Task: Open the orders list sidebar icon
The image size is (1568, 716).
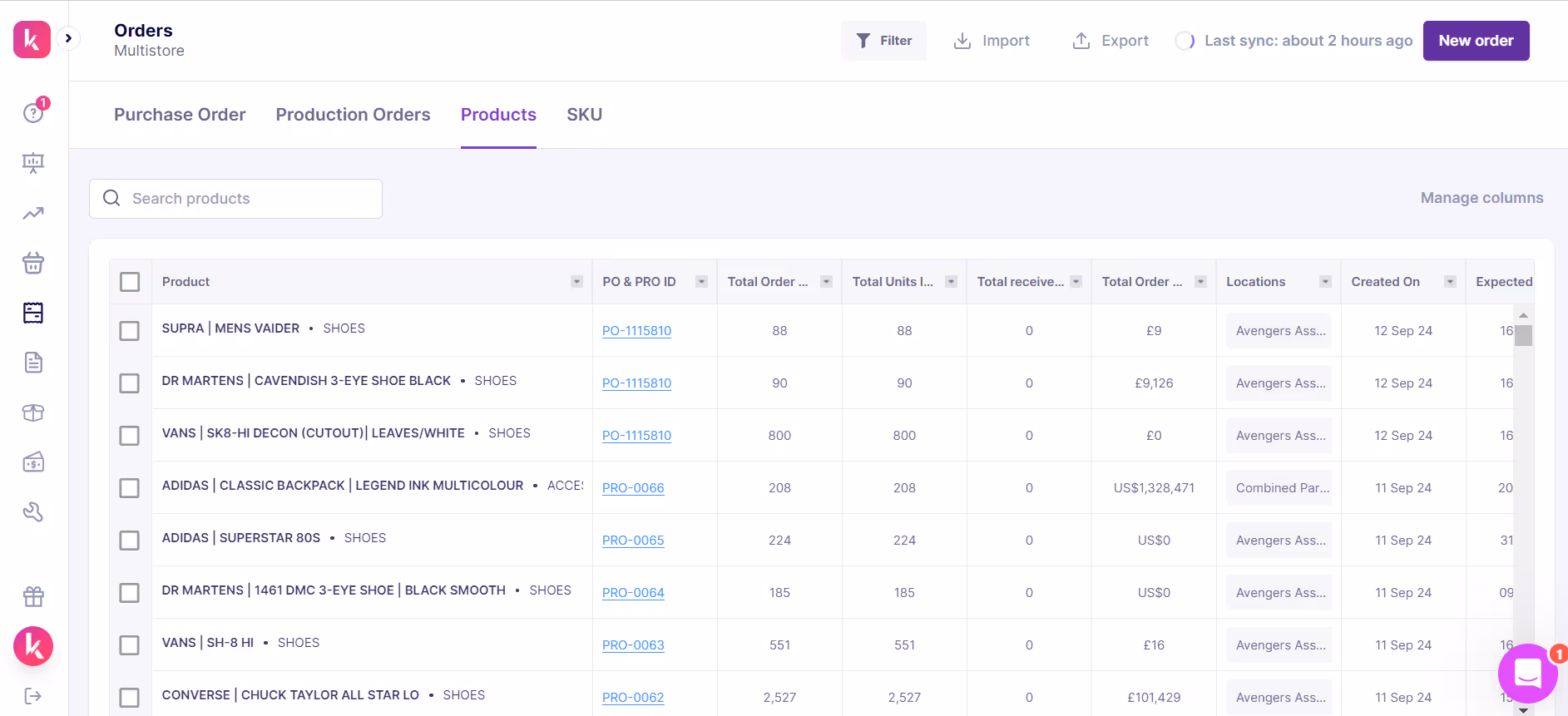Action: pyautogui.click(x=33, y=313)
